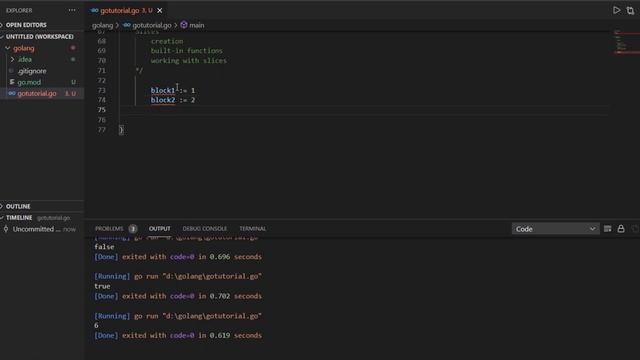The height and width of the screenshot is (360, 640).
Task: Expand the Outline section
Action: point(42,206)
